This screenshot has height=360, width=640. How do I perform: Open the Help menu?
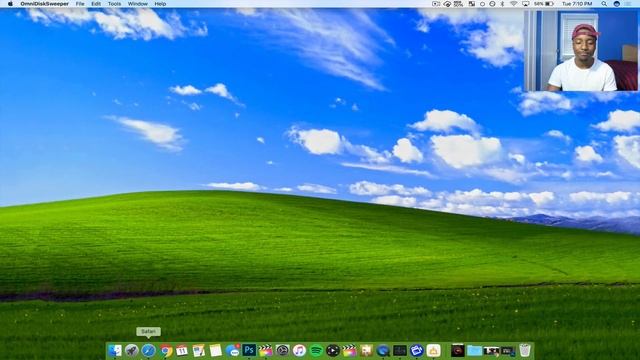pos(160,4)
